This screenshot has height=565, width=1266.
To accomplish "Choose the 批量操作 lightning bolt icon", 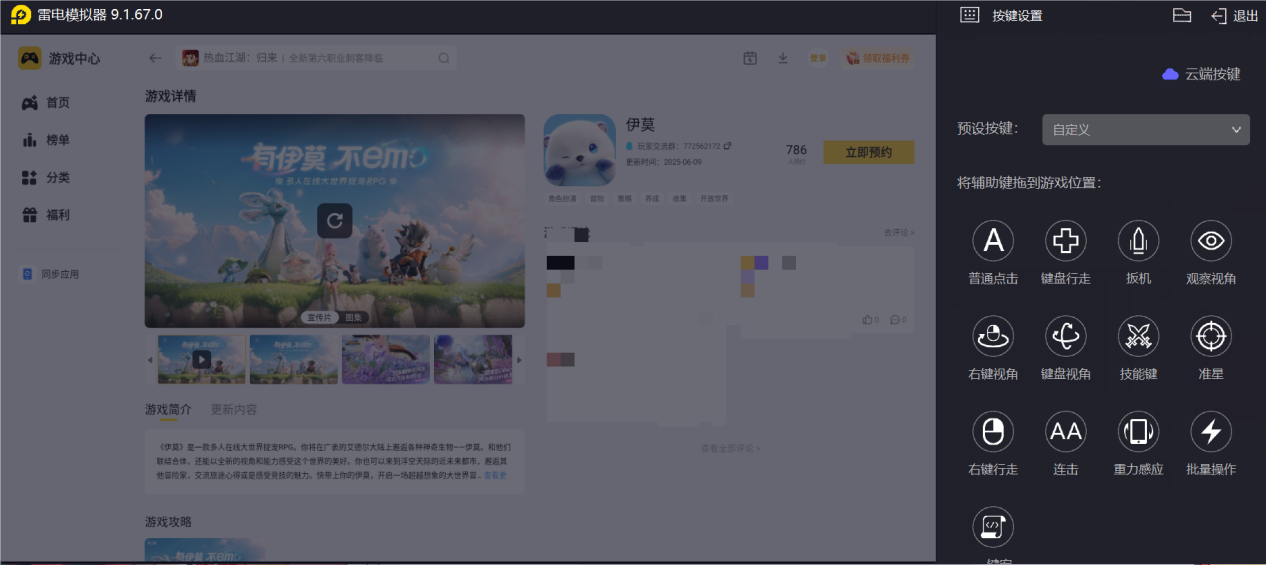I will tap(1211, 431).
